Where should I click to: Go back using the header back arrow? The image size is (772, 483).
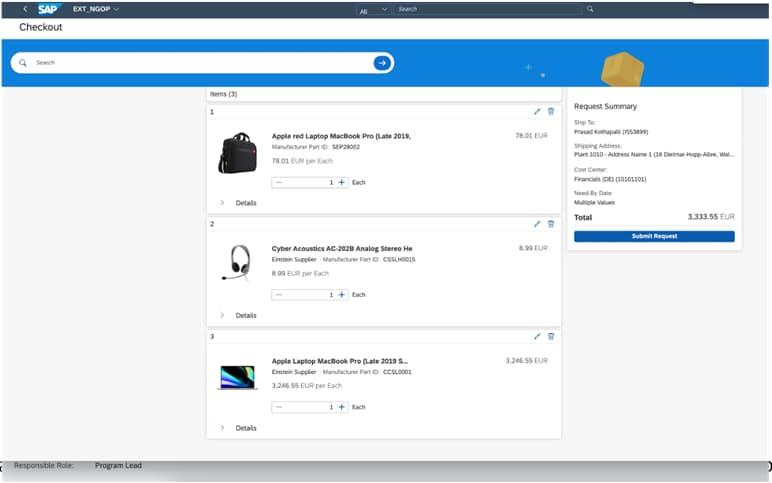(25, 9)
